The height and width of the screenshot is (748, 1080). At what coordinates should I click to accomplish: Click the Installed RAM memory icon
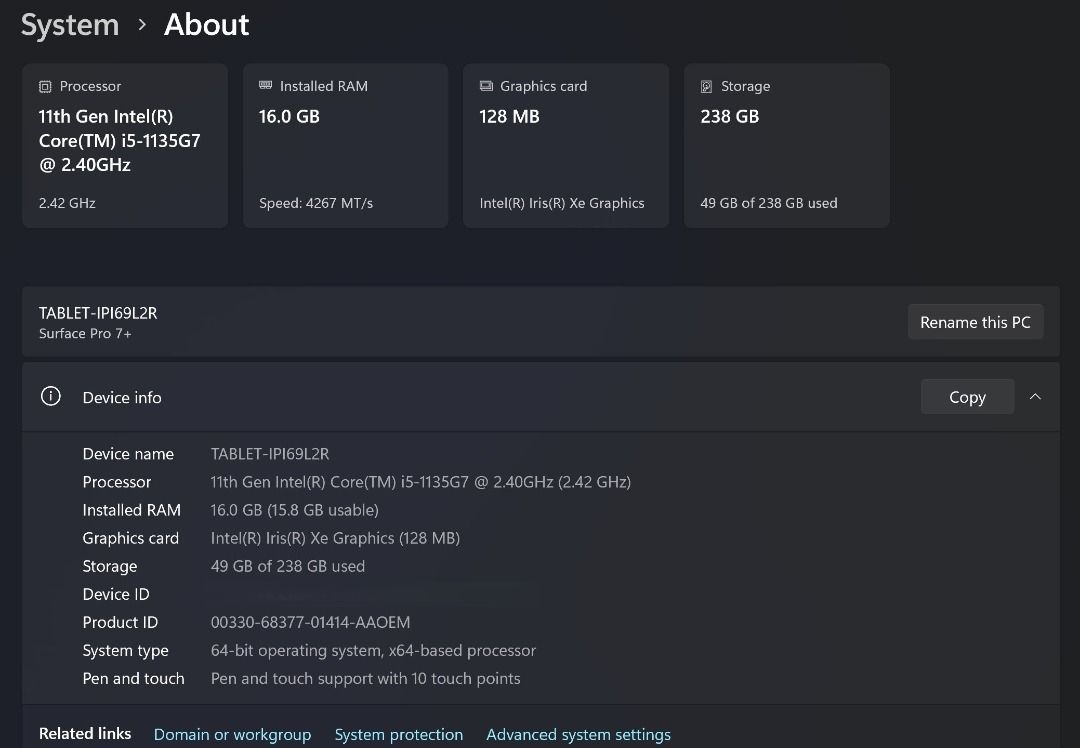pos(265,85)
